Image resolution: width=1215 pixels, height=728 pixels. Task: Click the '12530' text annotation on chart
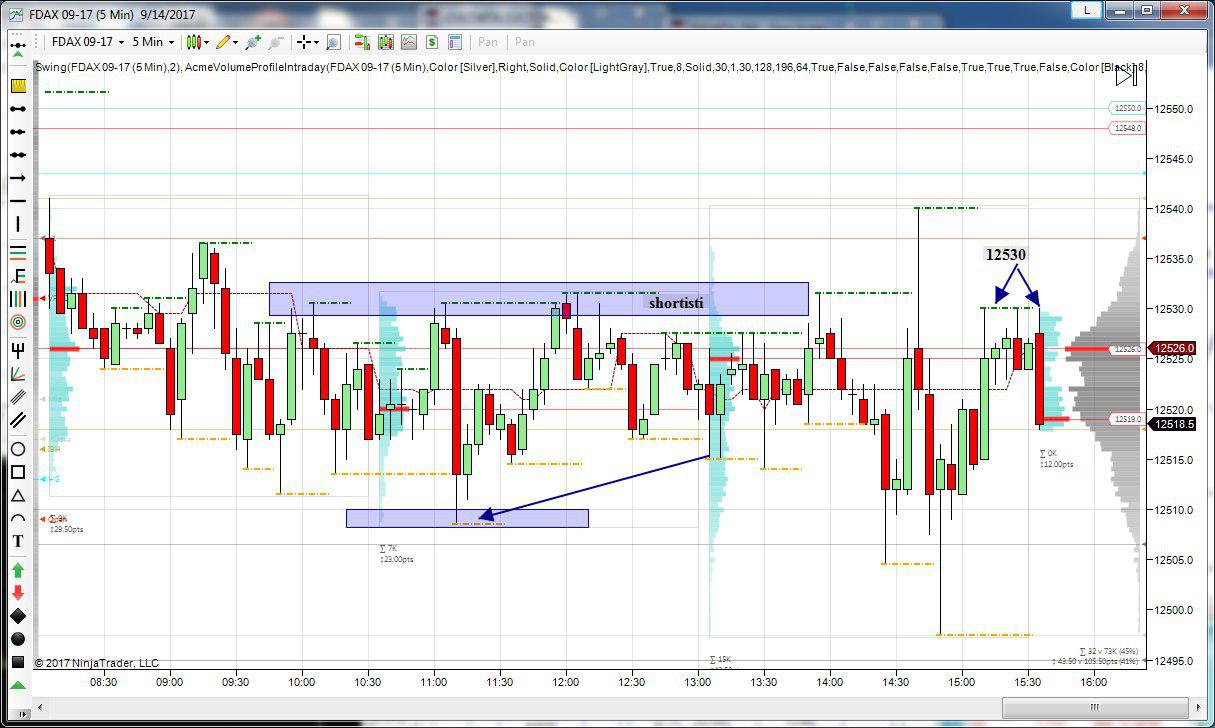(x=1006, y=254)
